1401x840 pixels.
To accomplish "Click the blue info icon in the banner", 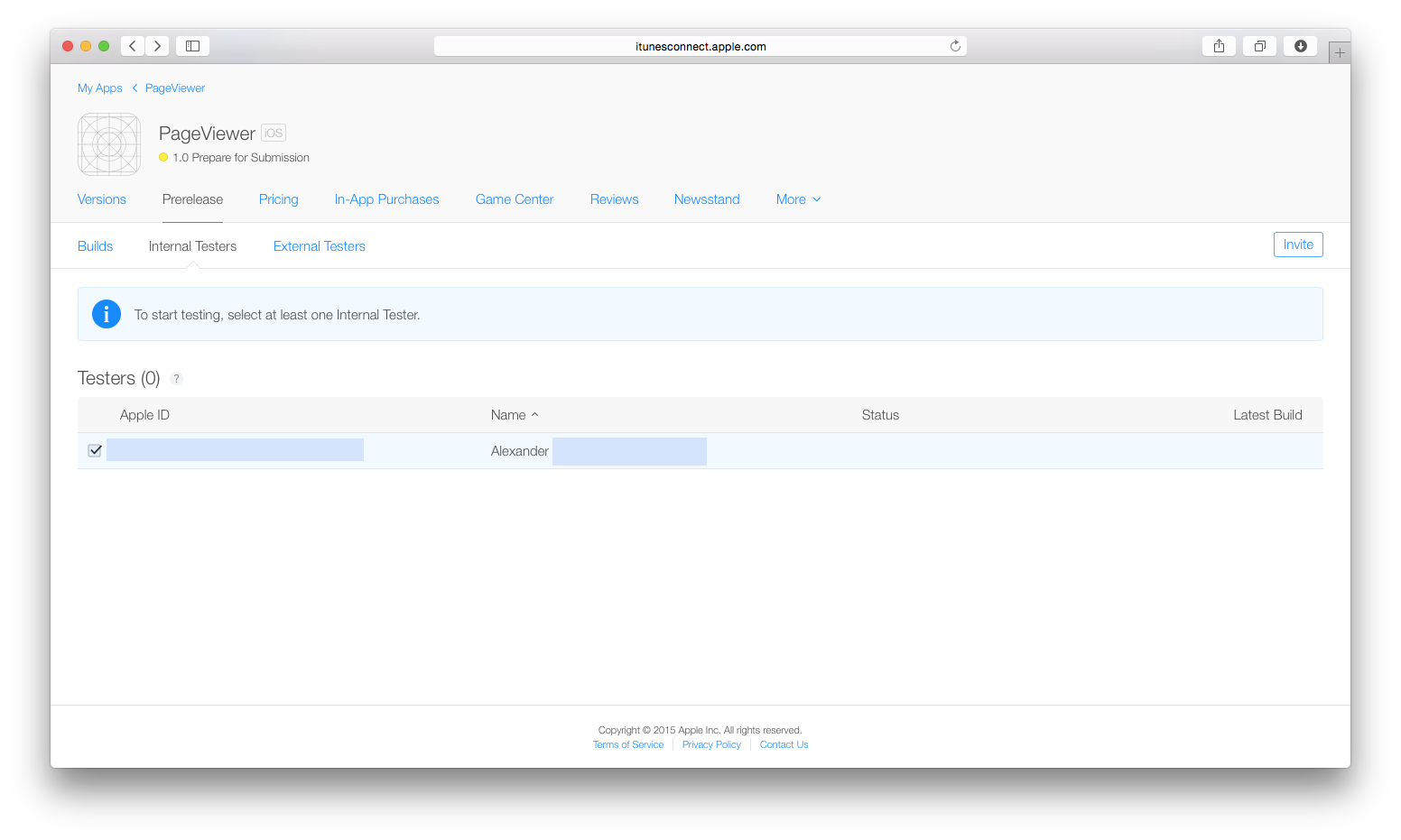I will coord(106,314).
